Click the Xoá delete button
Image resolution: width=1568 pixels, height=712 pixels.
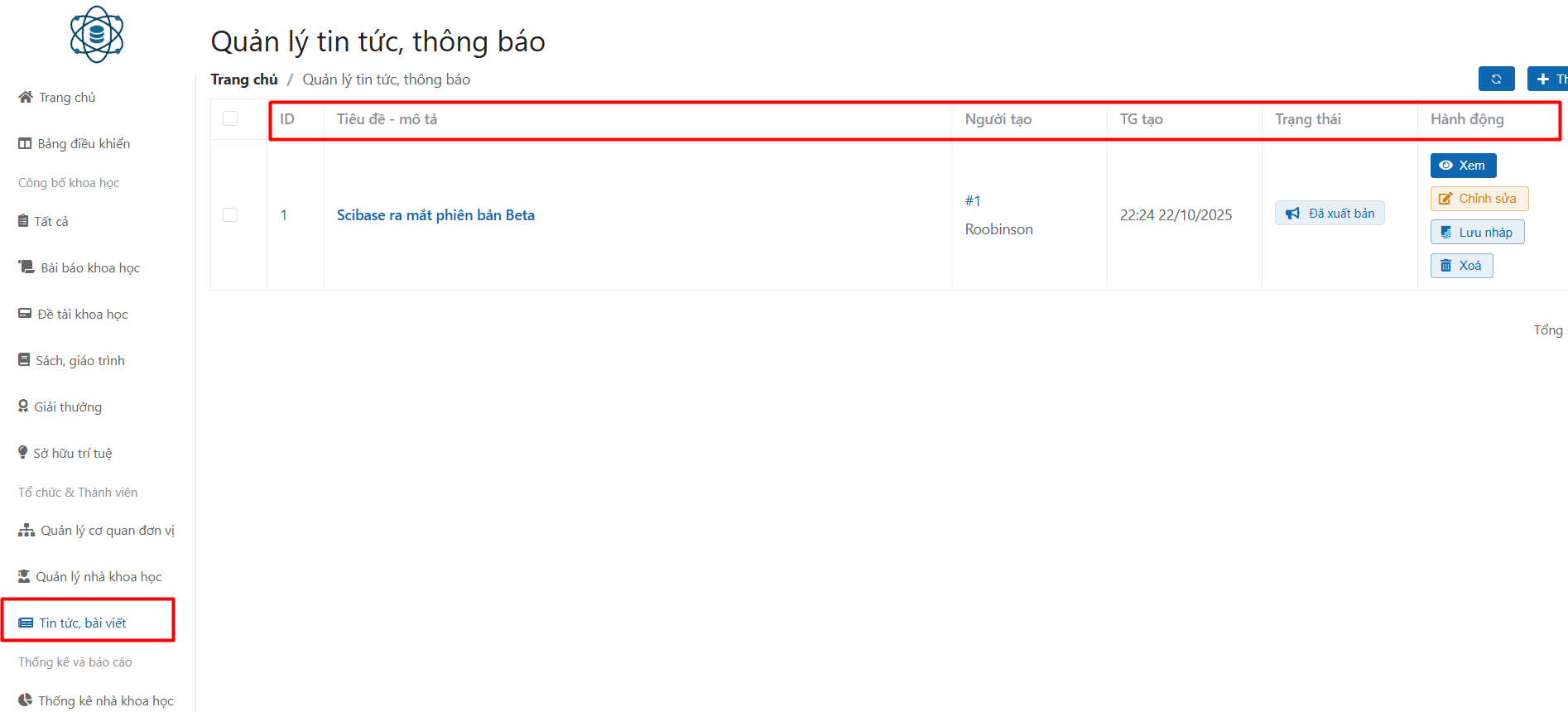[1461, 266]
